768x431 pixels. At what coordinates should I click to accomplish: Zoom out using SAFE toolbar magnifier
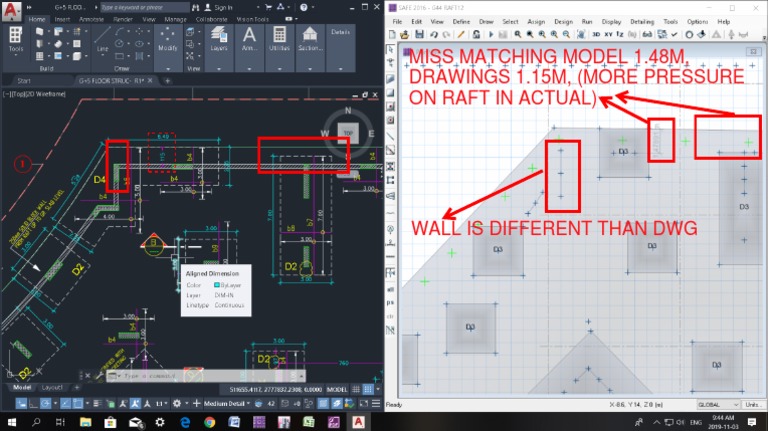[566, 34]
